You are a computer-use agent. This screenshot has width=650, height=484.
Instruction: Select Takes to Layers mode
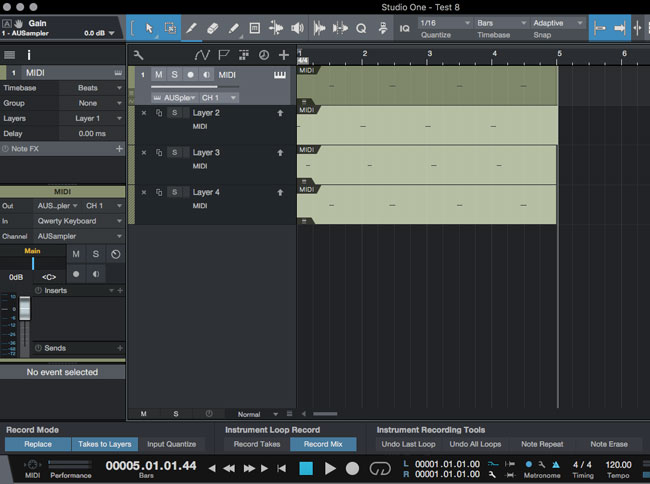[x=105, y=444]
